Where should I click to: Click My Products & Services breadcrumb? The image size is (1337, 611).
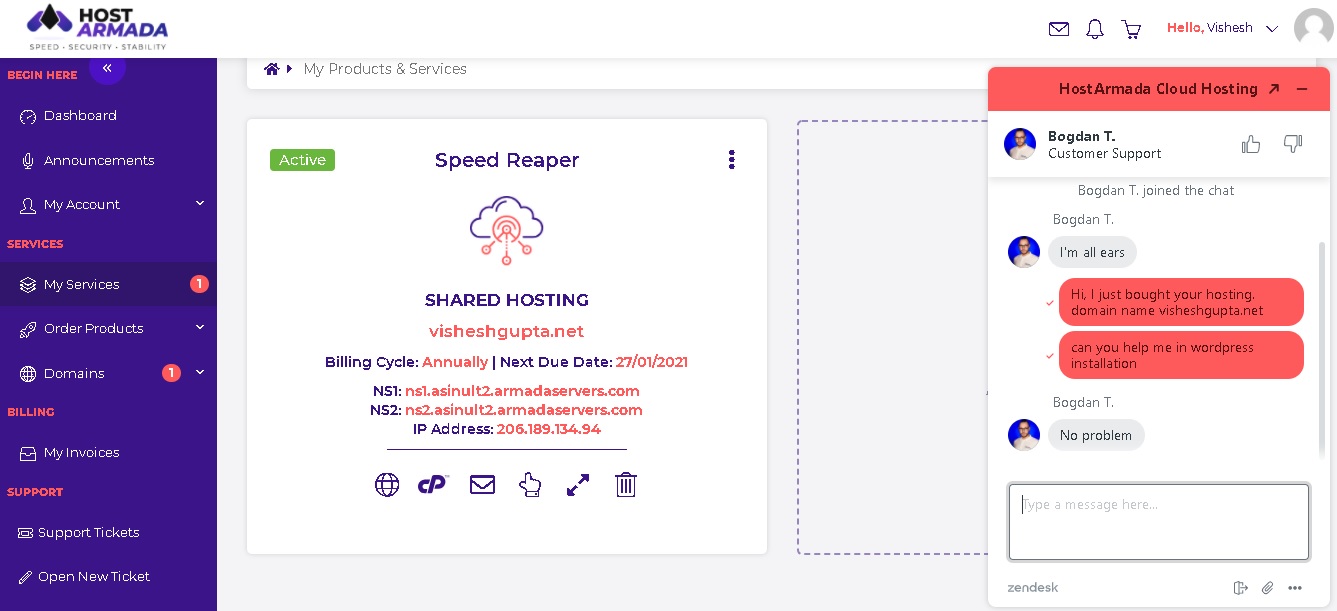tap(385, 69)
